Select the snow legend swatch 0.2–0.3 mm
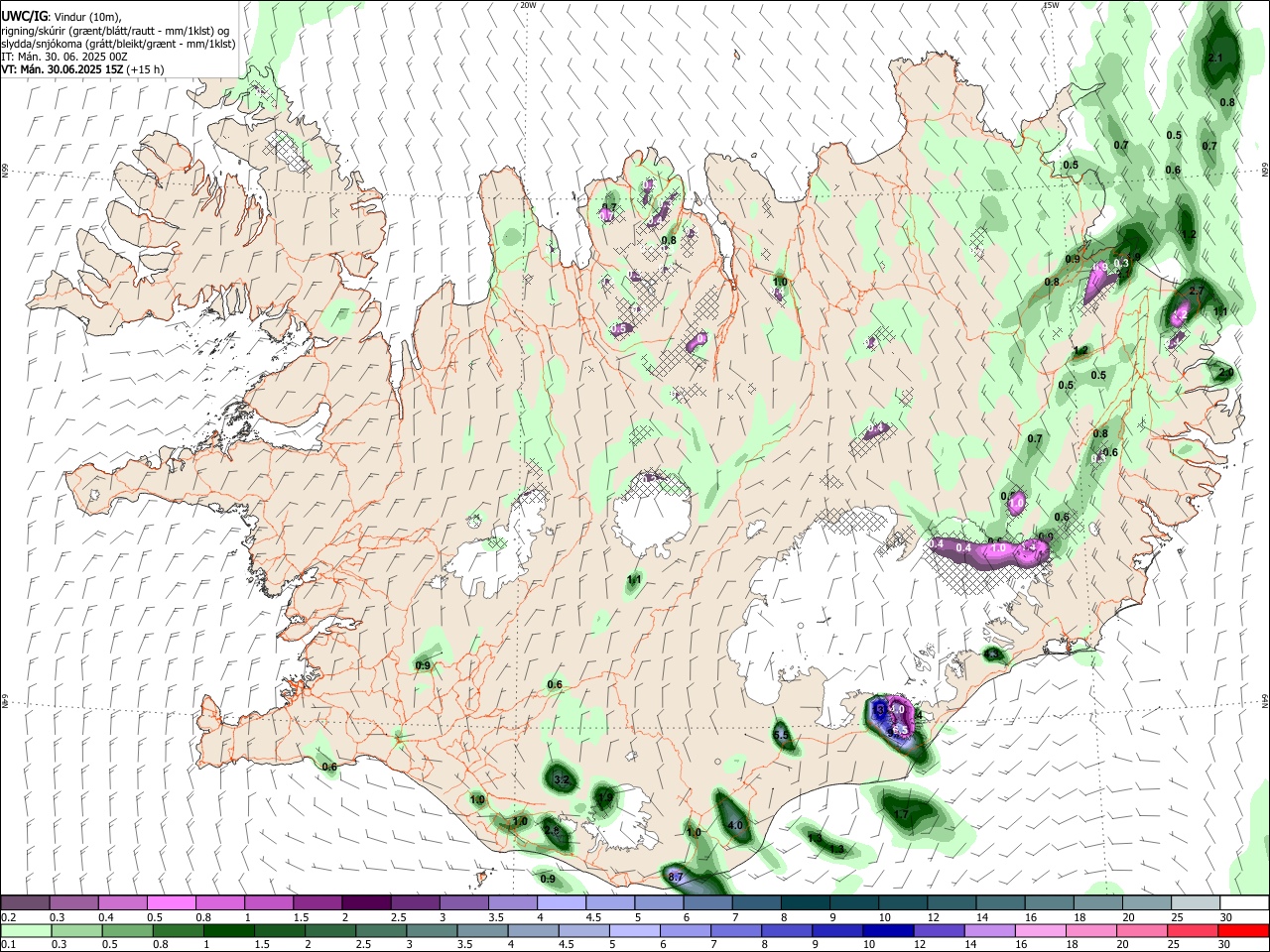The width and height of the screenshot is (1270, 952). 25,902
